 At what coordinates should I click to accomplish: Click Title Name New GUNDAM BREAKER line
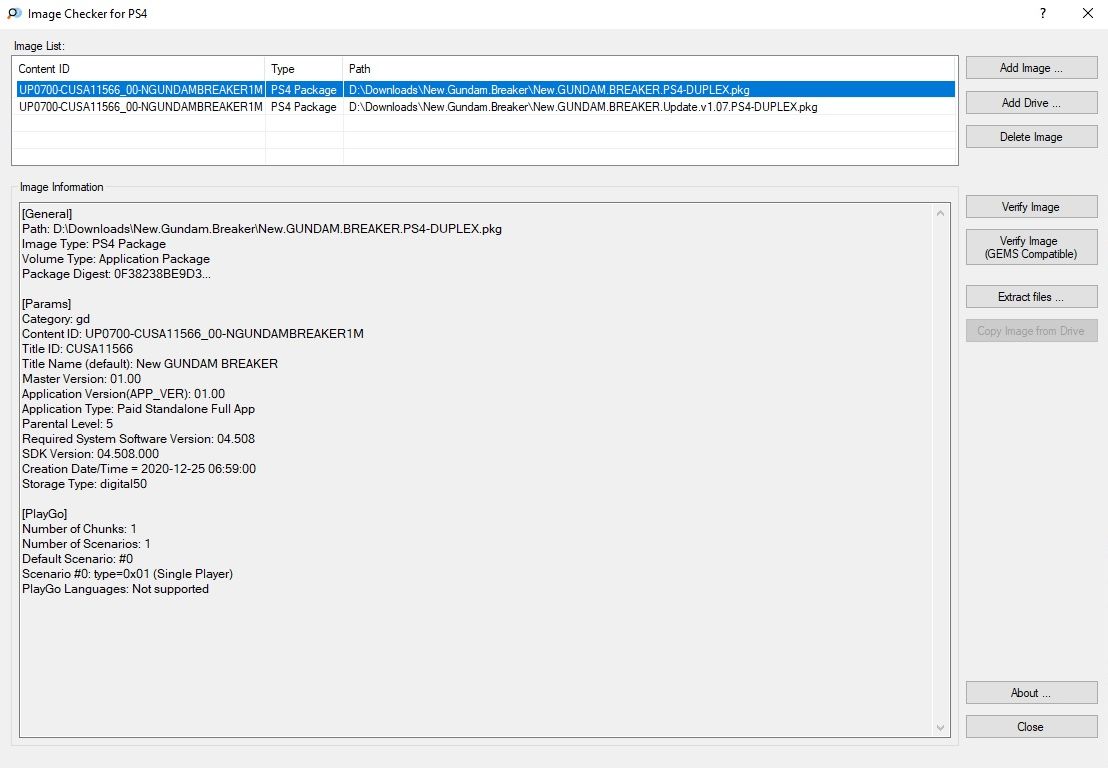pos(150,363)
